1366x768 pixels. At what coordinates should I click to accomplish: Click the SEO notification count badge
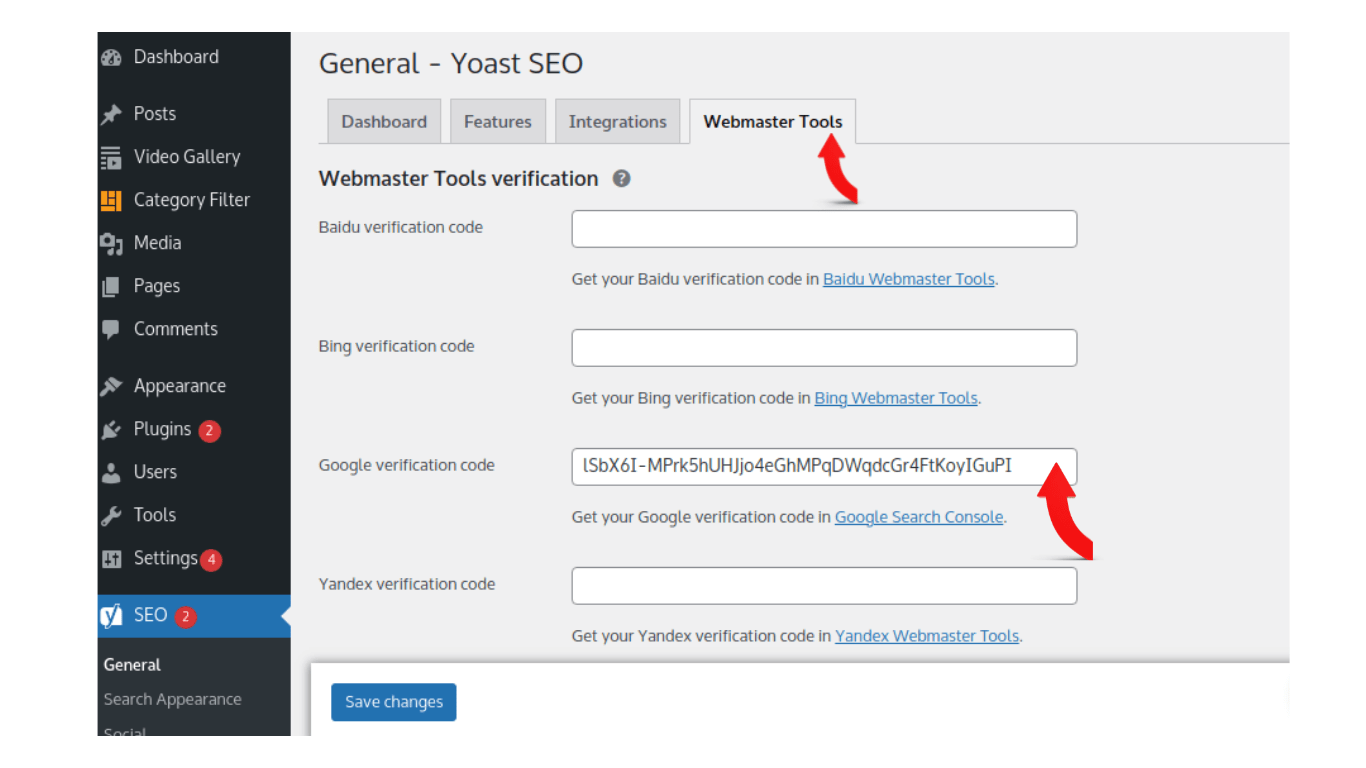185,617
